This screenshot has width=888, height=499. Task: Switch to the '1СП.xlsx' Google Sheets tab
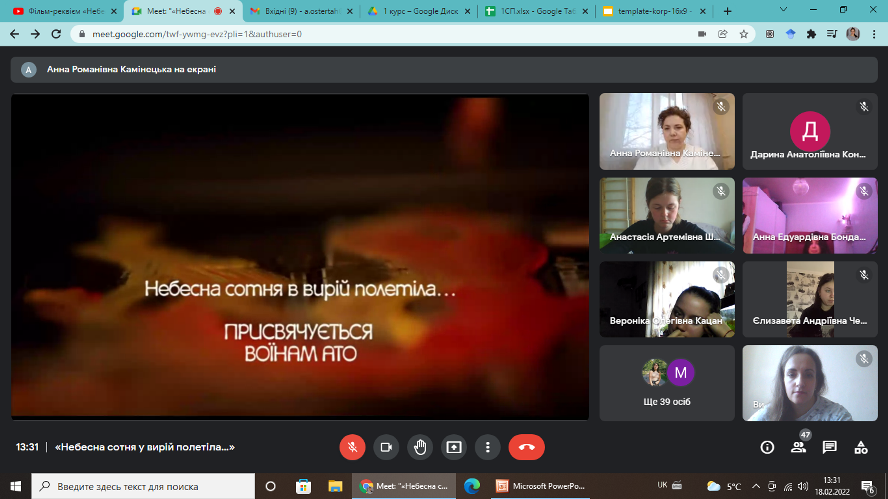(x=536, y=11)
